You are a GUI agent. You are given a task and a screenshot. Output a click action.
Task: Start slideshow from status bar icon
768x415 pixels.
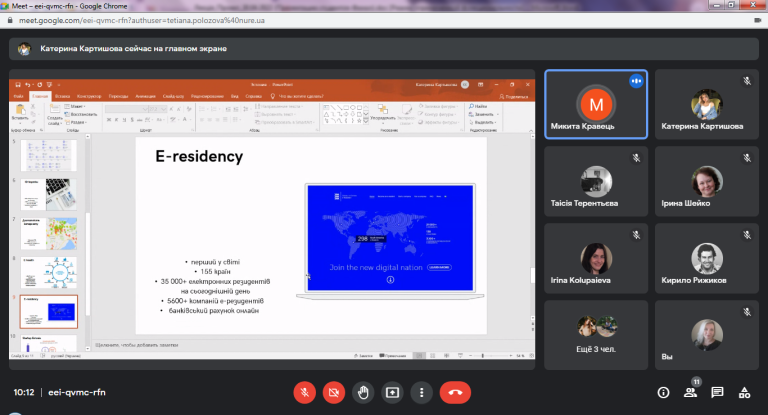pyautogui.click(x=460, y=356)
